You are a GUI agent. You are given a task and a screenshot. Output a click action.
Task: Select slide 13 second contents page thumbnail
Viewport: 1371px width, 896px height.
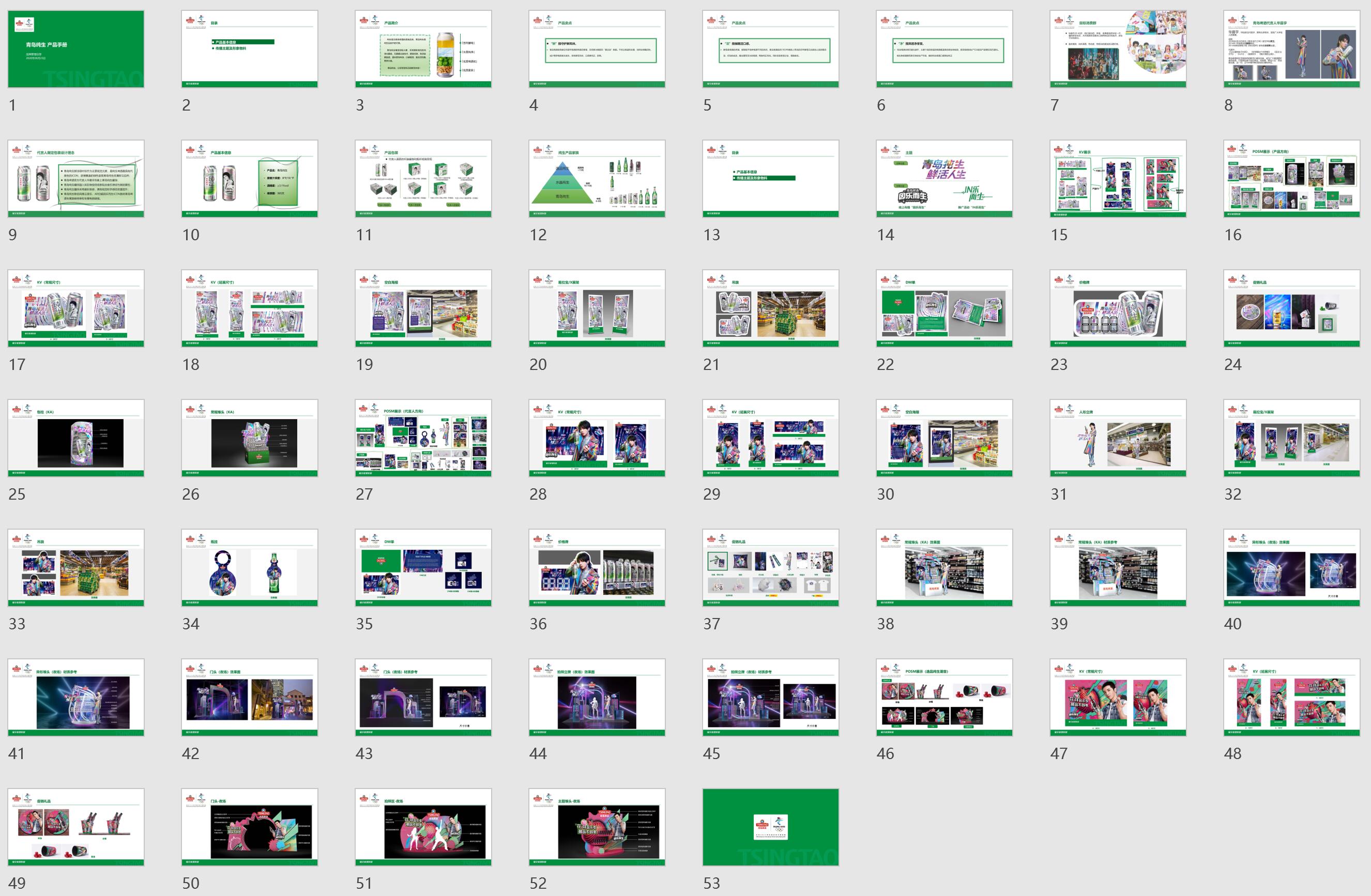point(771,178)
